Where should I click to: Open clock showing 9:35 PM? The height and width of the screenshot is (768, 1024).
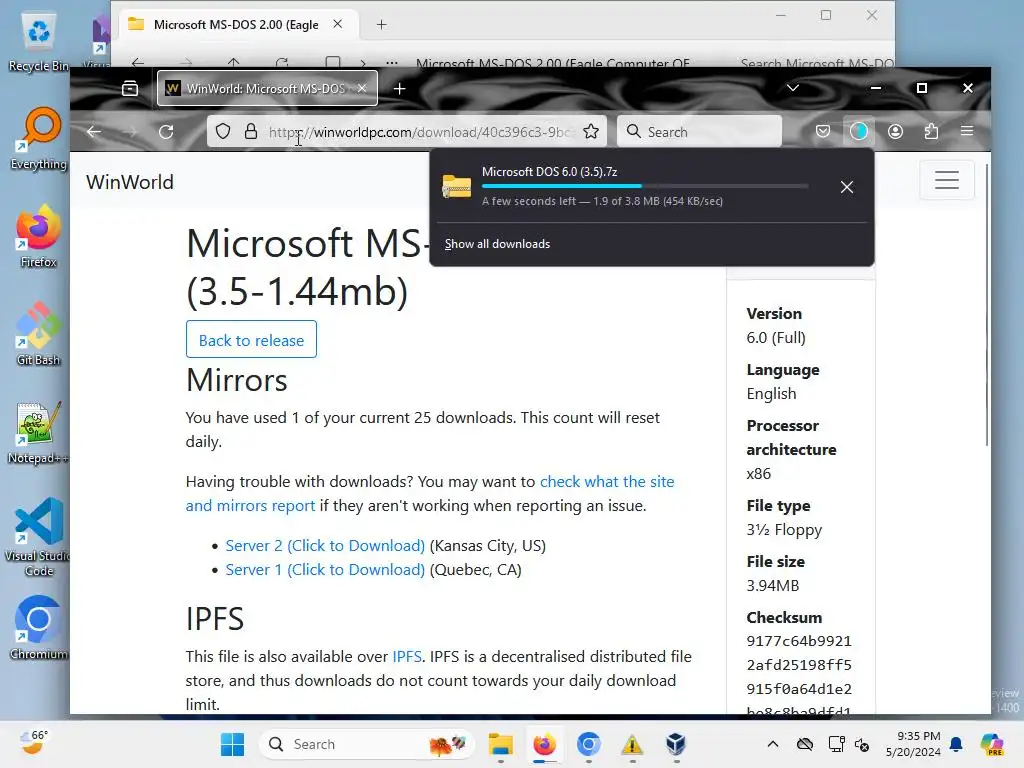(913, 744)
